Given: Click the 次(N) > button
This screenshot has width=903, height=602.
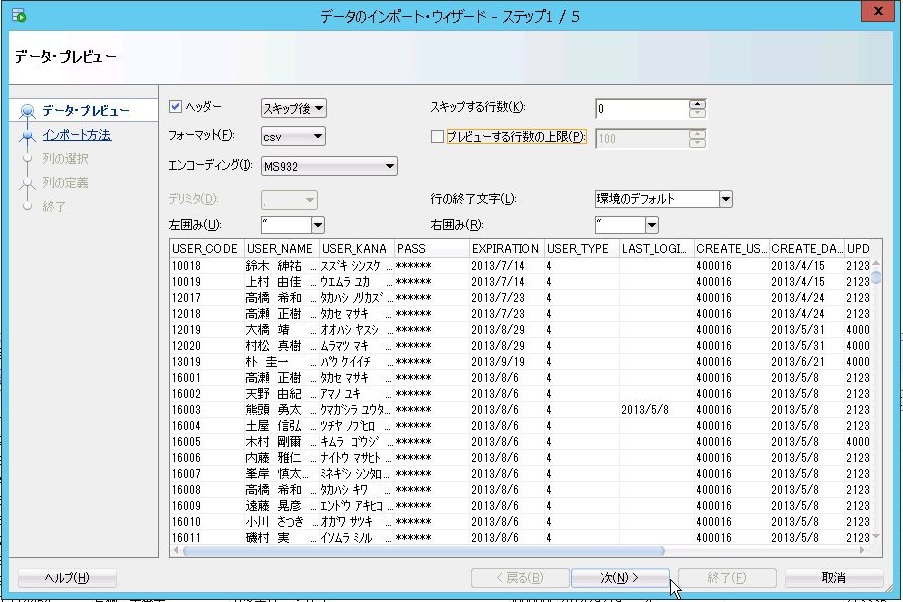Looking at the screenshot, I should (x=619, y=578).
